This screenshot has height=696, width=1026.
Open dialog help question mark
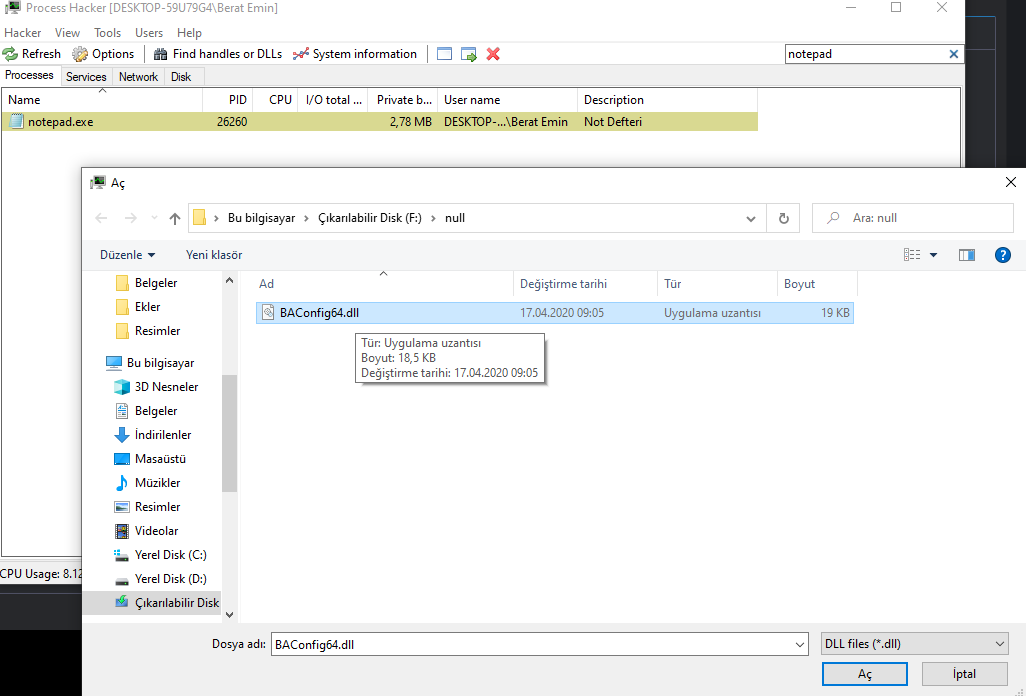click(1002, 255)
